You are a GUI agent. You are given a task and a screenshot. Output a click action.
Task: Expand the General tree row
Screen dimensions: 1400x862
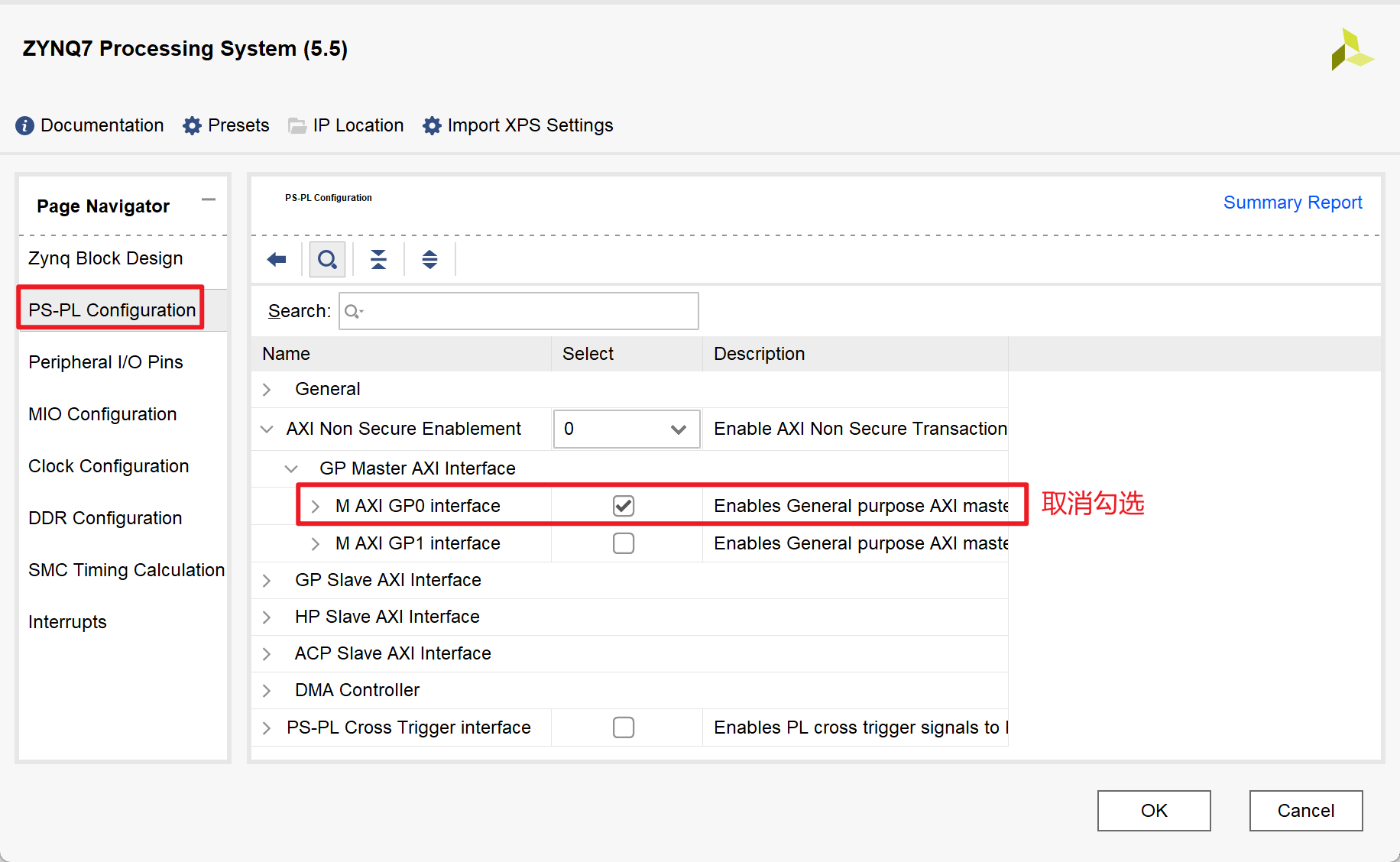click(267, 390)
